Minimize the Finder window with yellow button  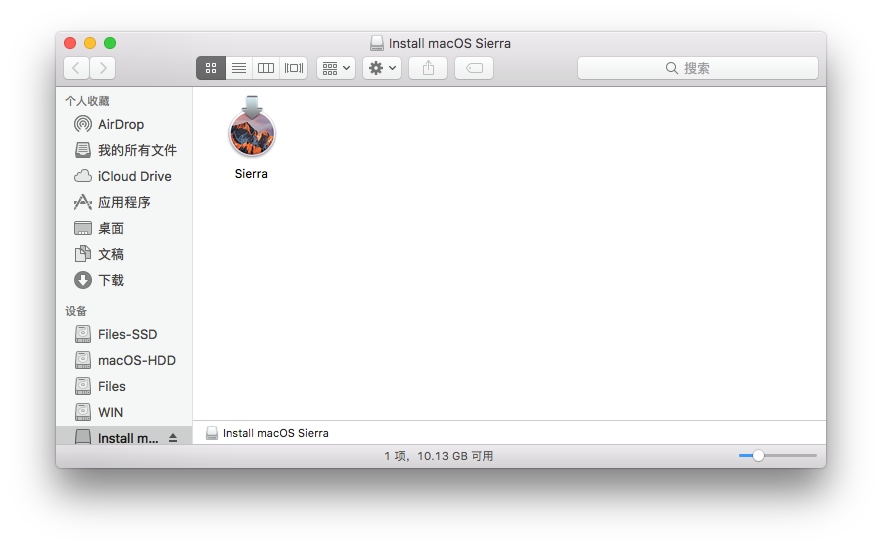point(90,43)
